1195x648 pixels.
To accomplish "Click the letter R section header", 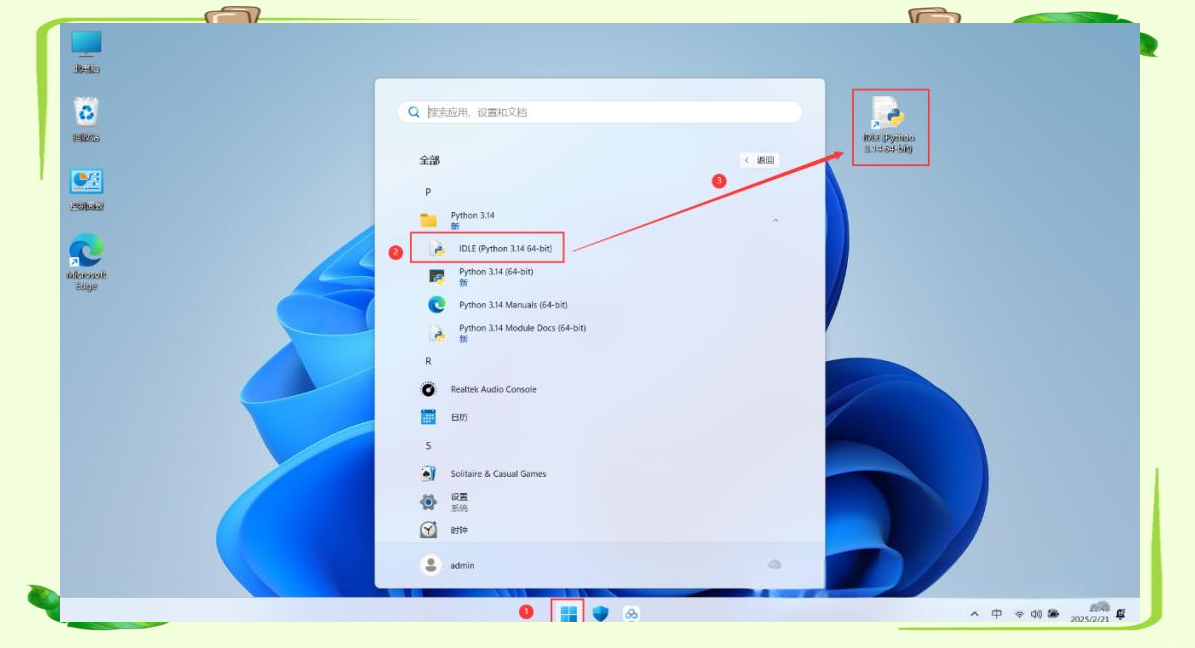I will click(x=428, y=361).
